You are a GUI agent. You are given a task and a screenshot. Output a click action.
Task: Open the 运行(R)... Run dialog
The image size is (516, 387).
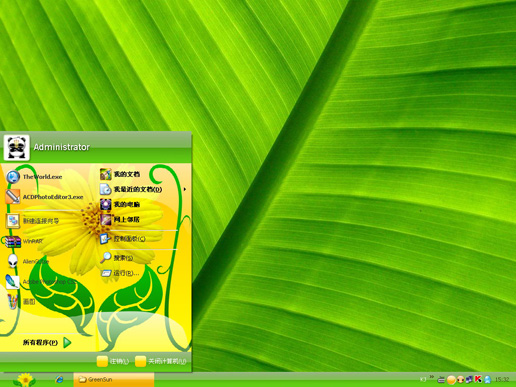(x=120, y=273)
